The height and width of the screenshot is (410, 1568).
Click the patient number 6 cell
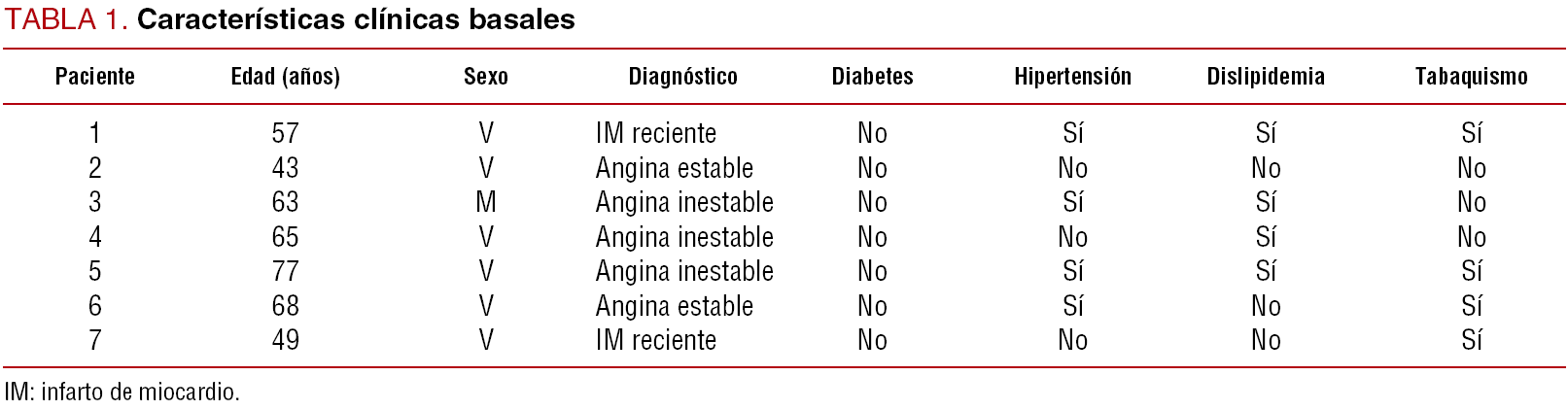pyautogui.click(x=94, y=306)
